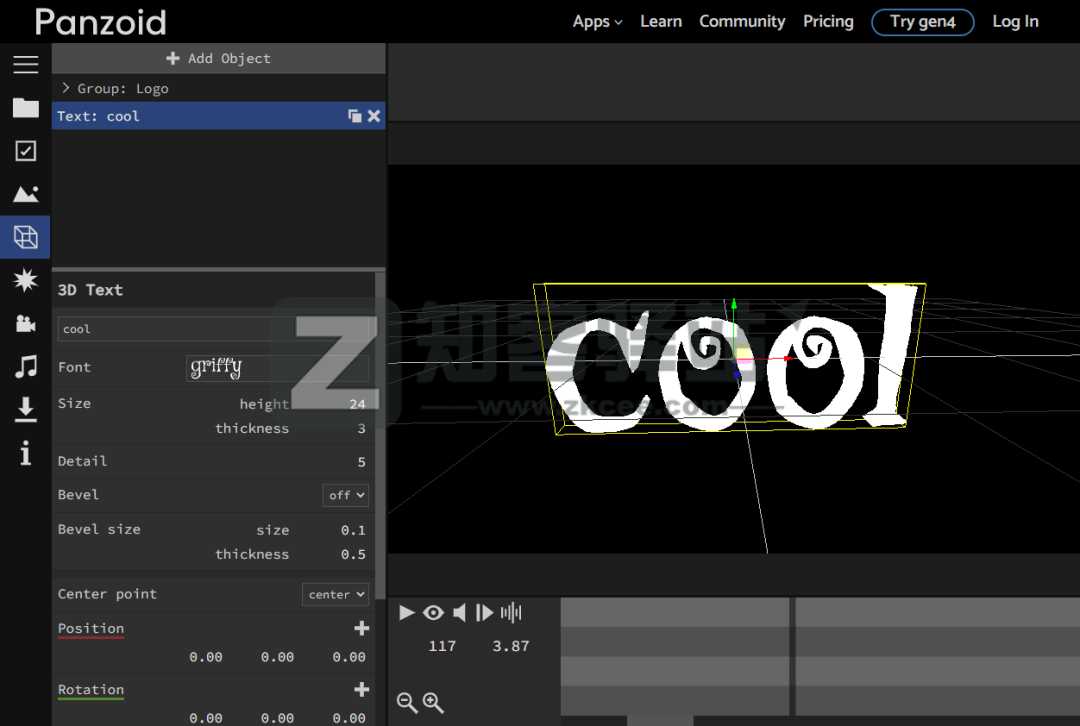
Task: Select the 3D objects cube tool
Action: click(25, 237)
